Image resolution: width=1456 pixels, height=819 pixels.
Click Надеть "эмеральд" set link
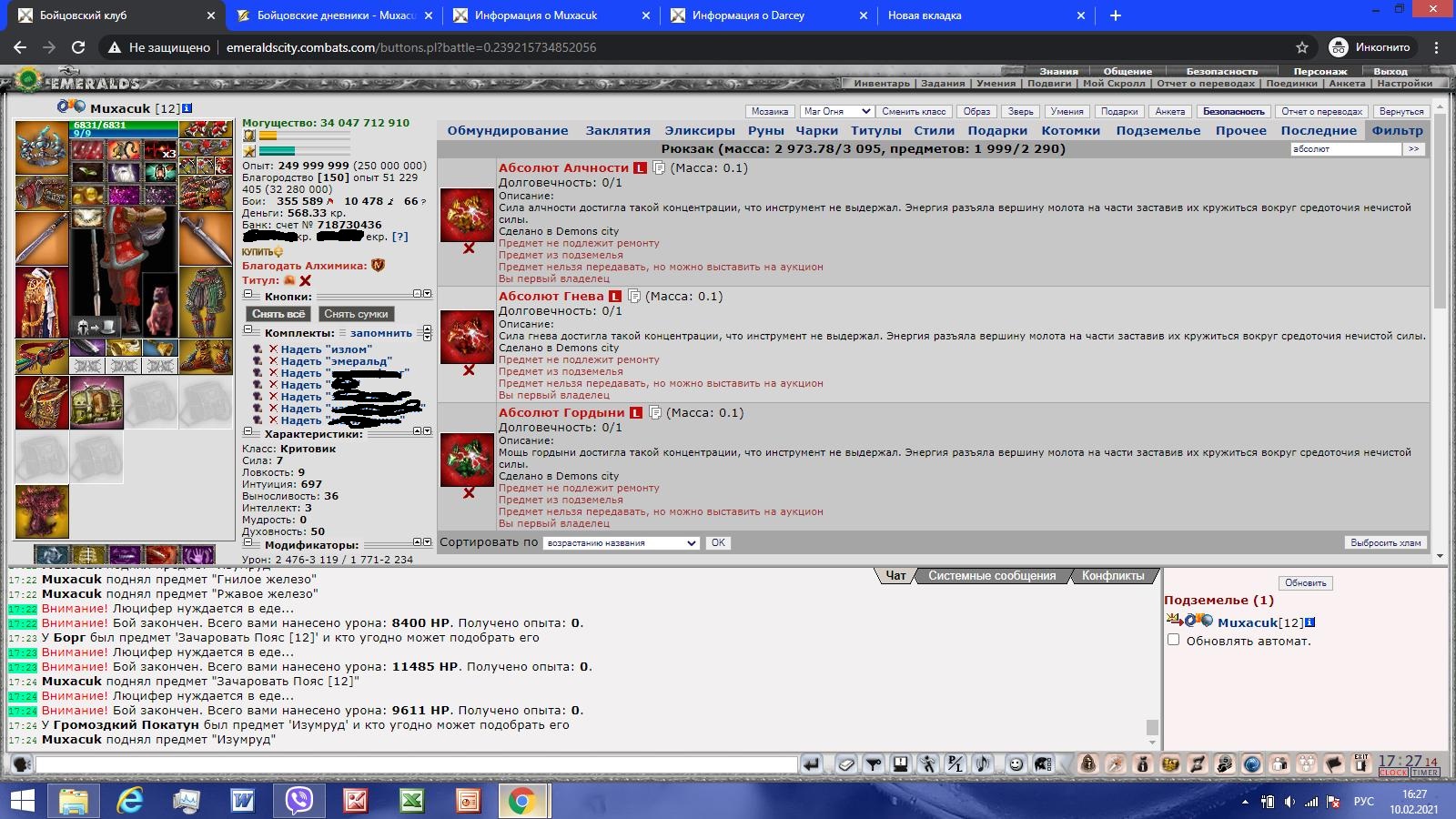pyautogui.click(x=337, y=361)
